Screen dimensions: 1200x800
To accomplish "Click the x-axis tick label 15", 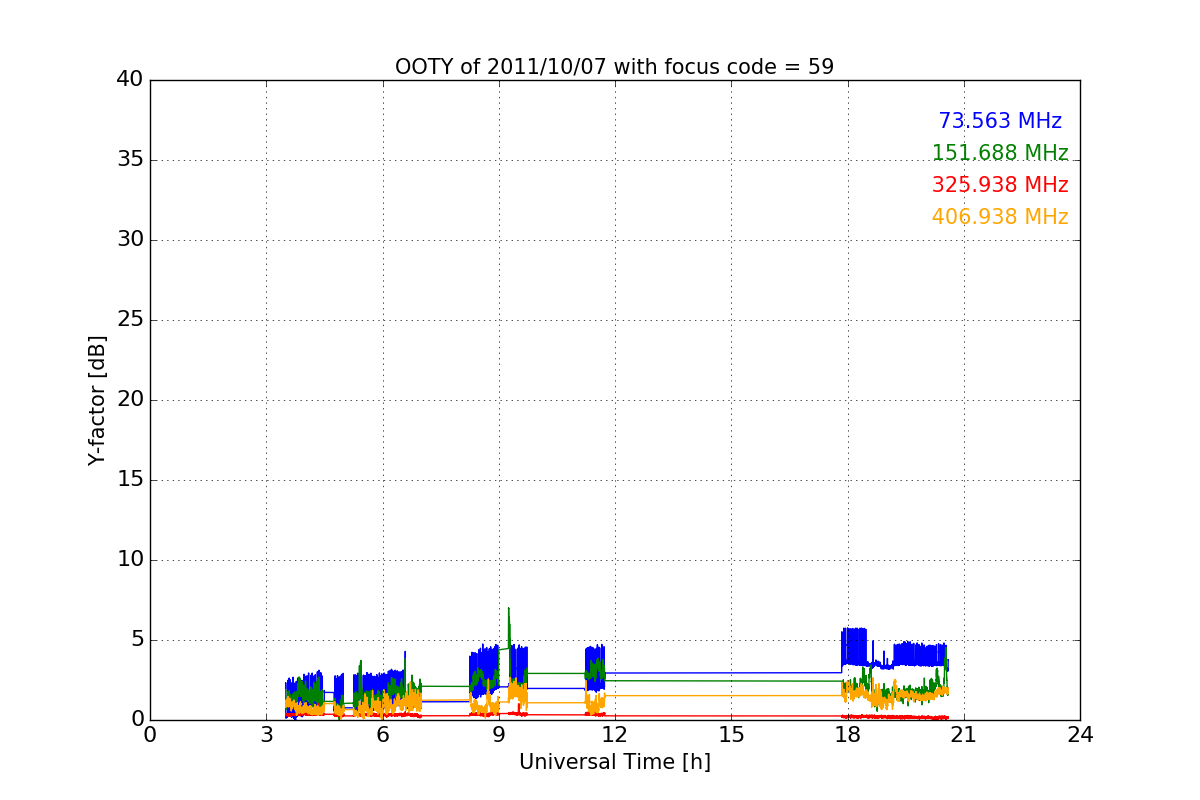I will point(731,735).
